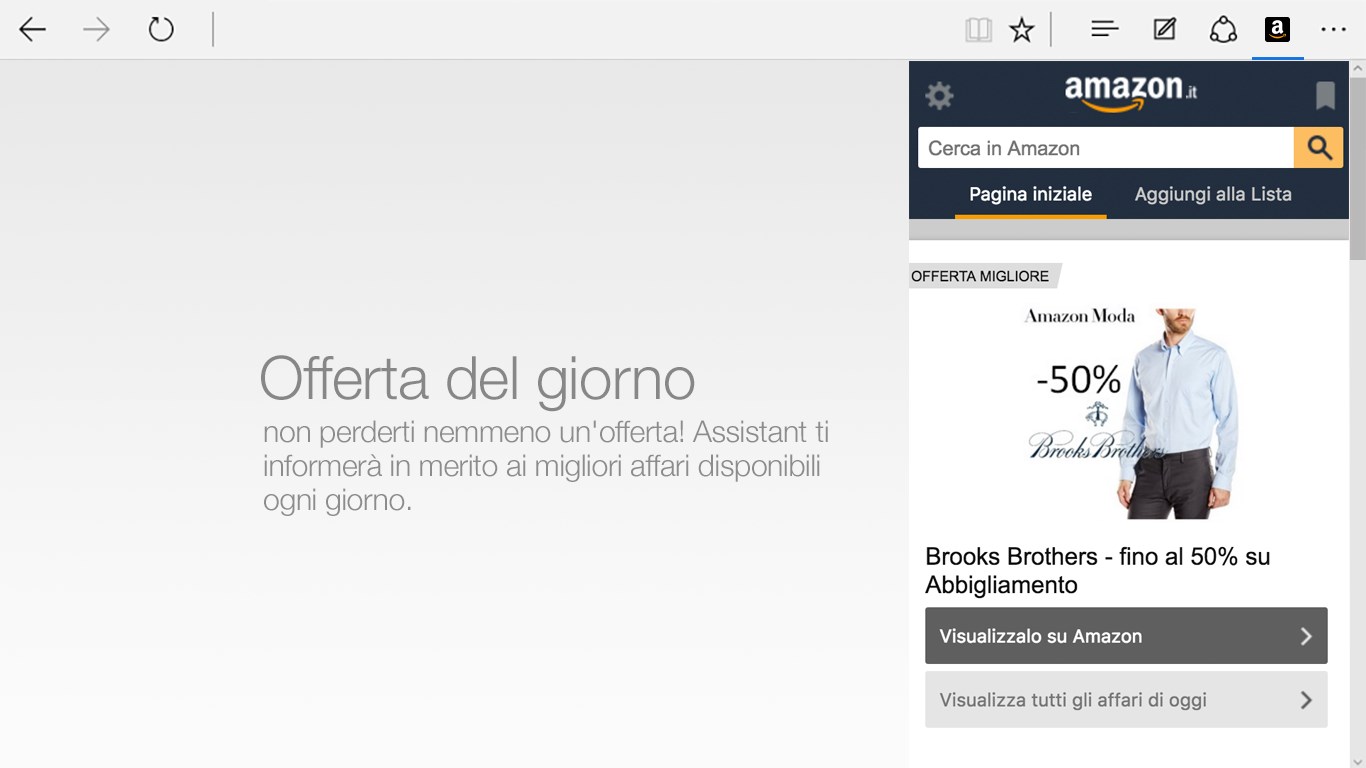This screenshot has height=768, width=1366.
Task: Click the bookmark icon in Amazon panel
Action: (1325, 96)
